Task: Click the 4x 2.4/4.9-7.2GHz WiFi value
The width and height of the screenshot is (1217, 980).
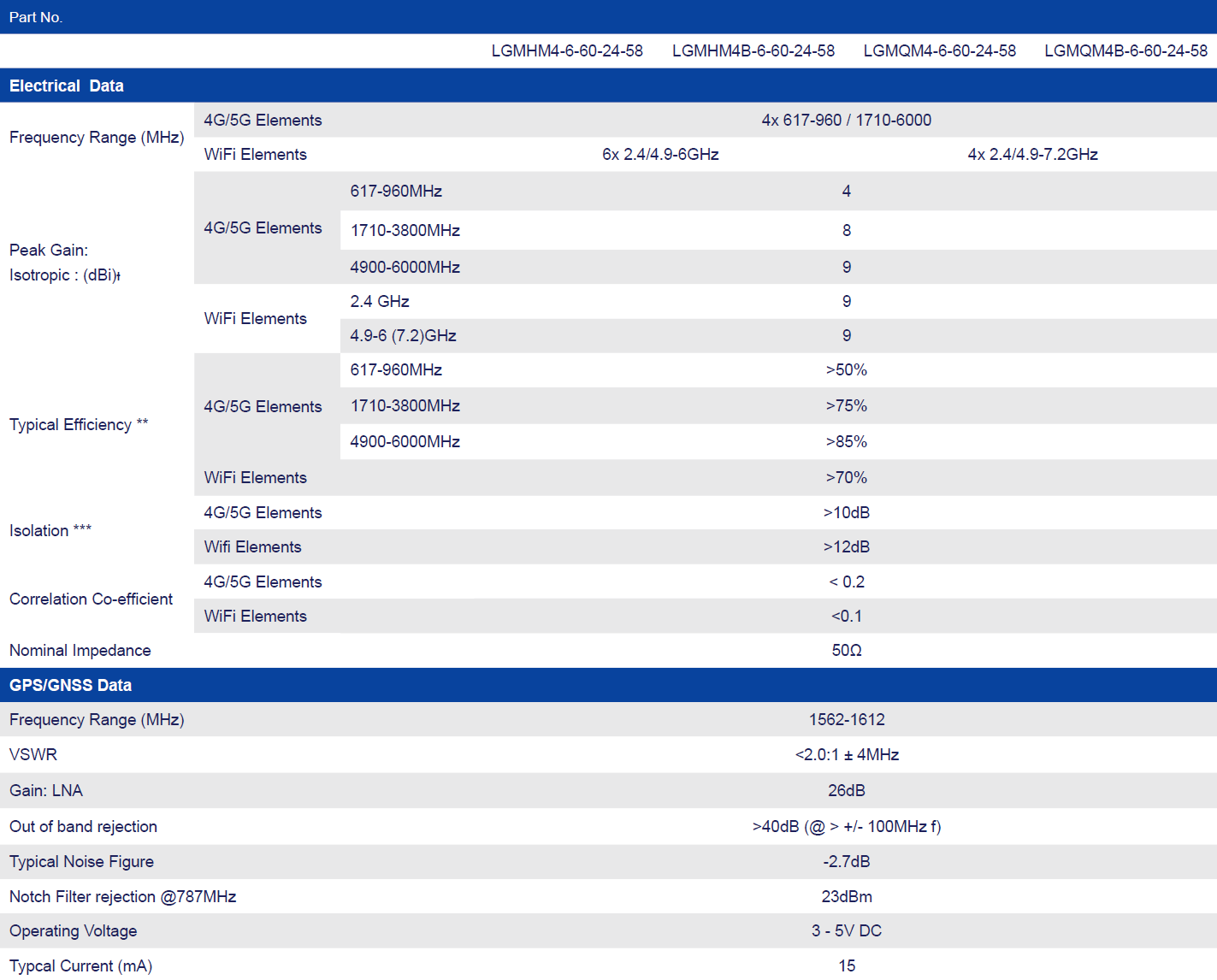Action: tap(1032, 155)
